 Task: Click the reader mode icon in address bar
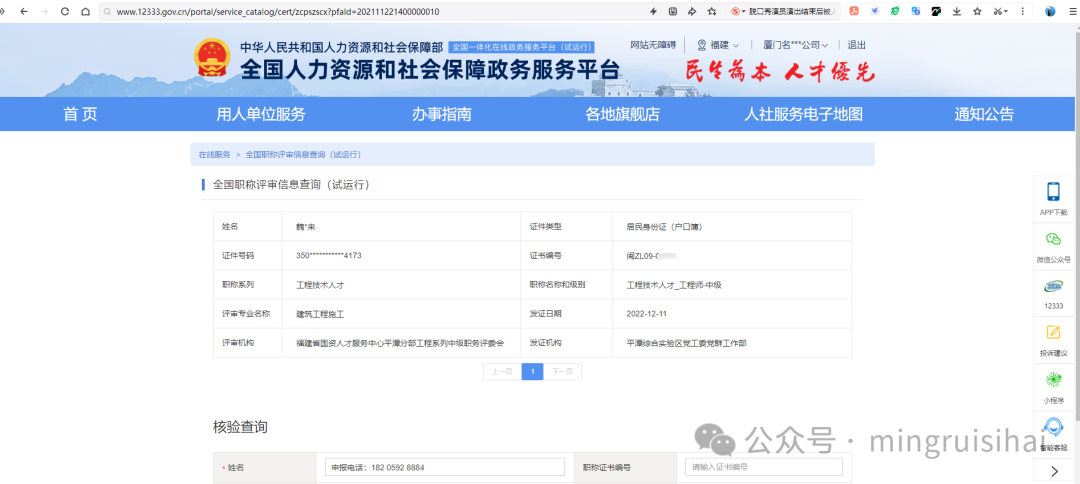[673, 12]
